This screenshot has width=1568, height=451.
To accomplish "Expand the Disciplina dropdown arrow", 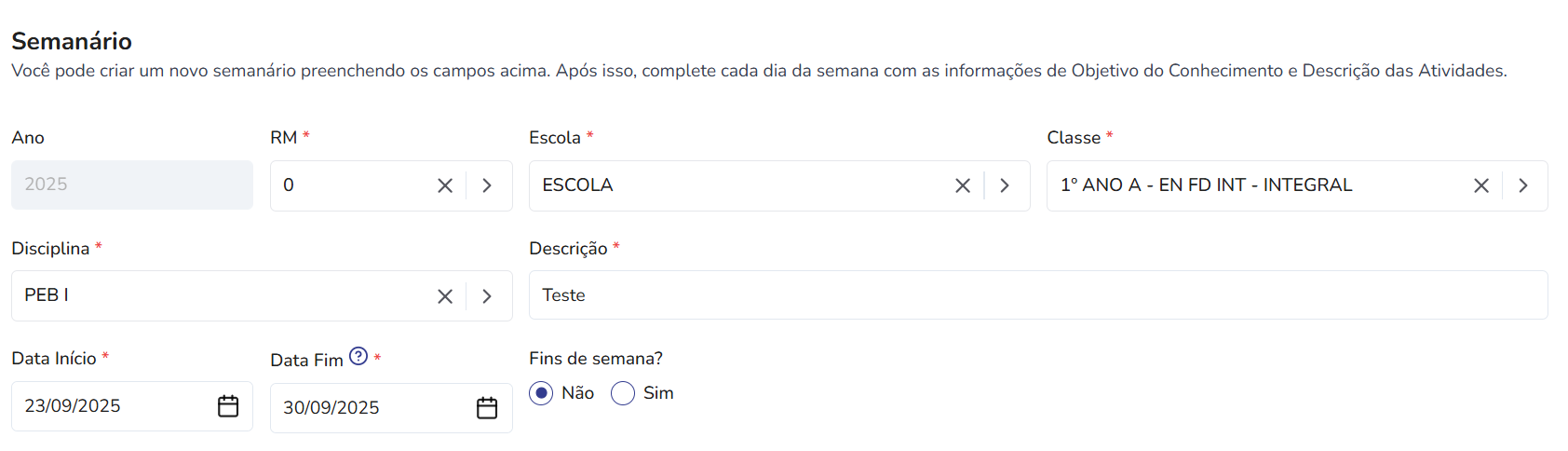I will click(x=487, y=296).
